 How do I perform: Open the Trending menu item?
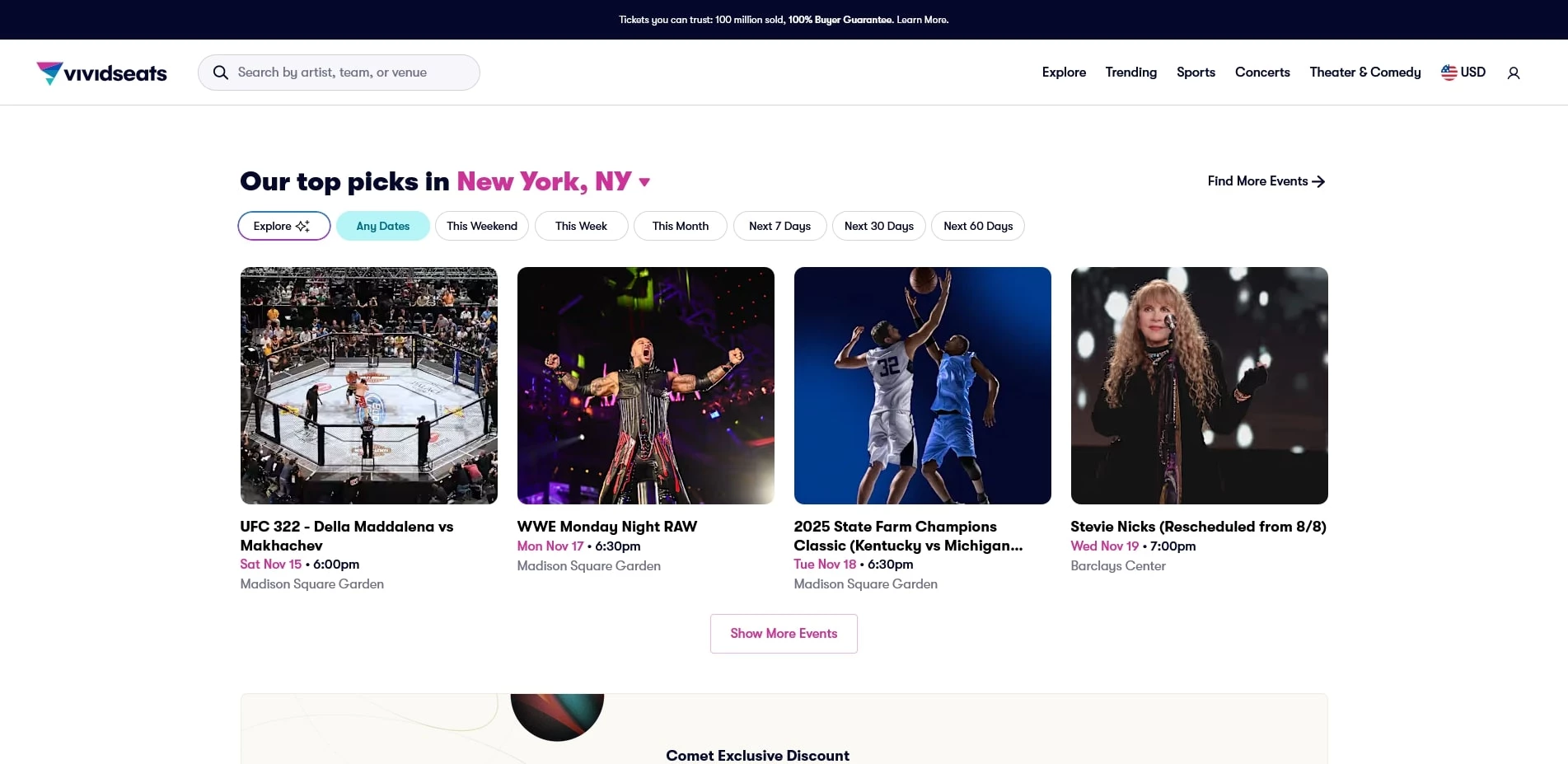click(x=1130, y=73)
